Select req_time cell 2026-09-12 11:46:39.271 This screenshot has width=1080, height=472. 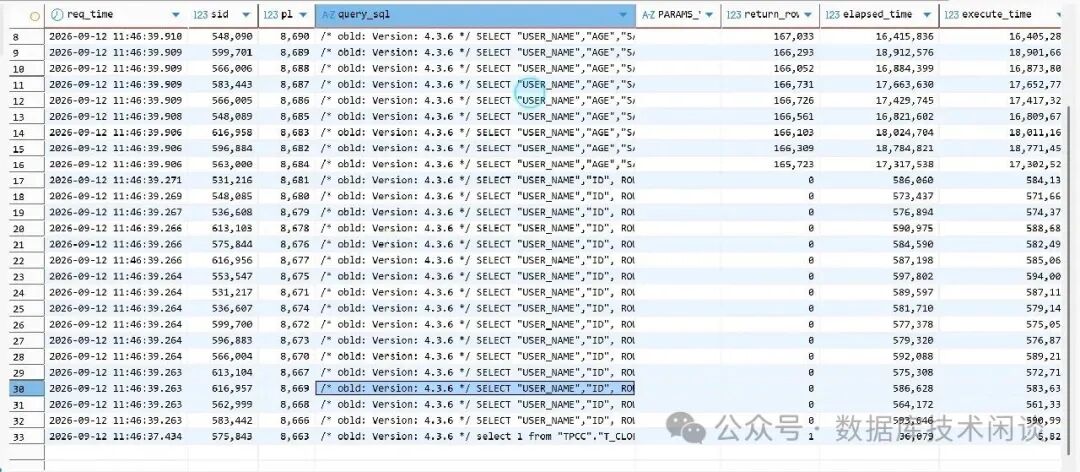(116, 181)
